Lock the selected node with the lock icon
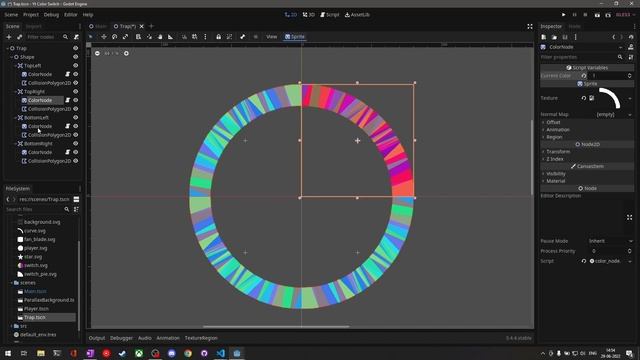Viewport: 640px width, 360px height. click(218, 37)
